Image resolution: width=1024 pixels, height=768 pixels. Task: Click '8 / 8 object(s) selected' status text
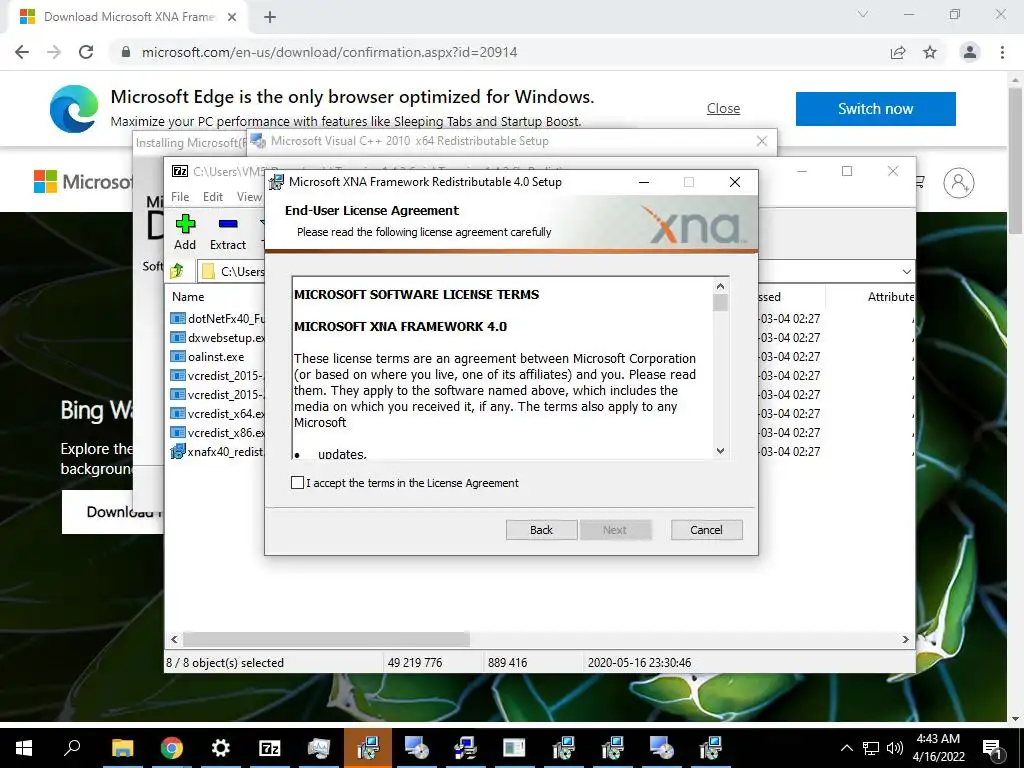(225, 662)
